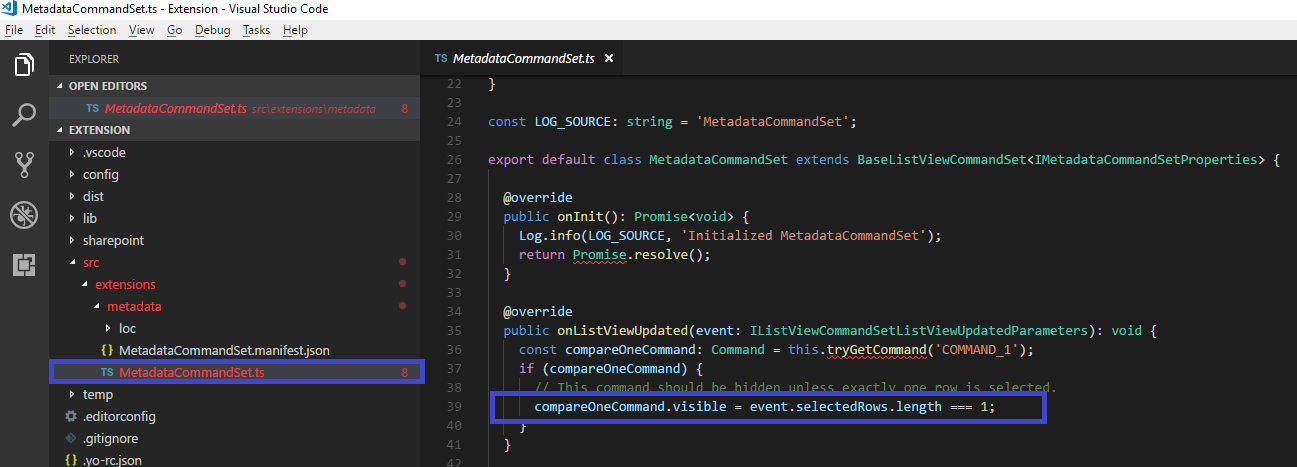Open the Extensions view in activity bar
This screenshot has height=467, width=1297.
[24, 265]
